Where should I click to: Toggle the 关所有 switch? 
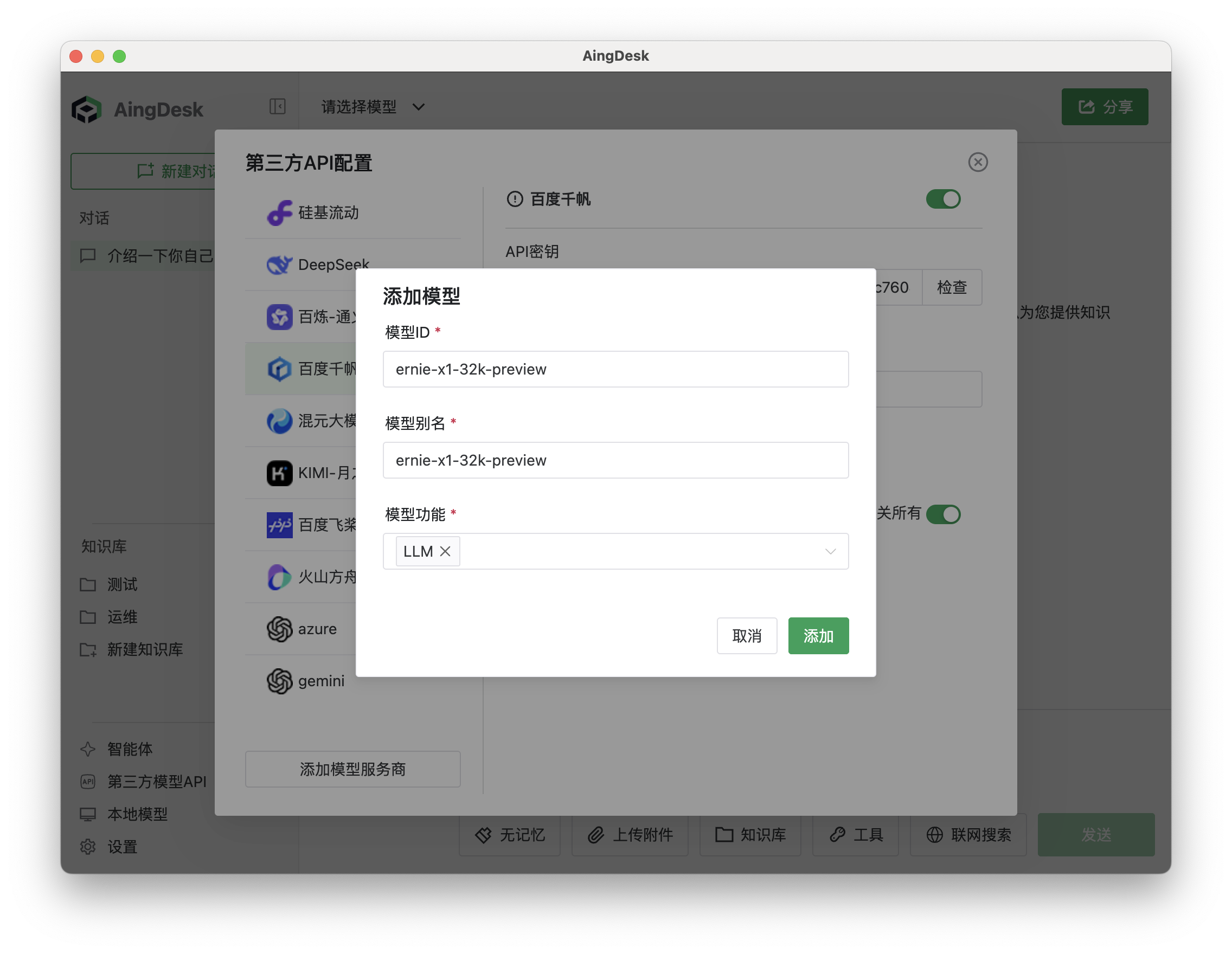point(943,514)
